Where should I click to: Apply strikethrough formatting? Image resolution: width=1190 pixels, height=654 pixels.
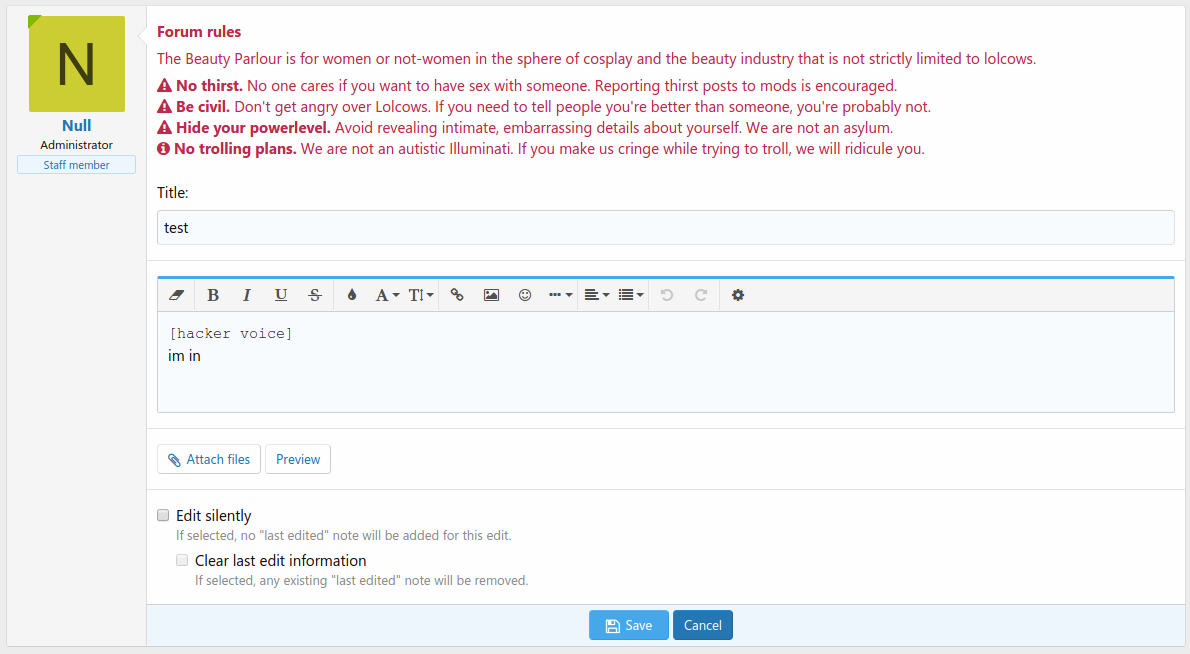coord(315,295)
